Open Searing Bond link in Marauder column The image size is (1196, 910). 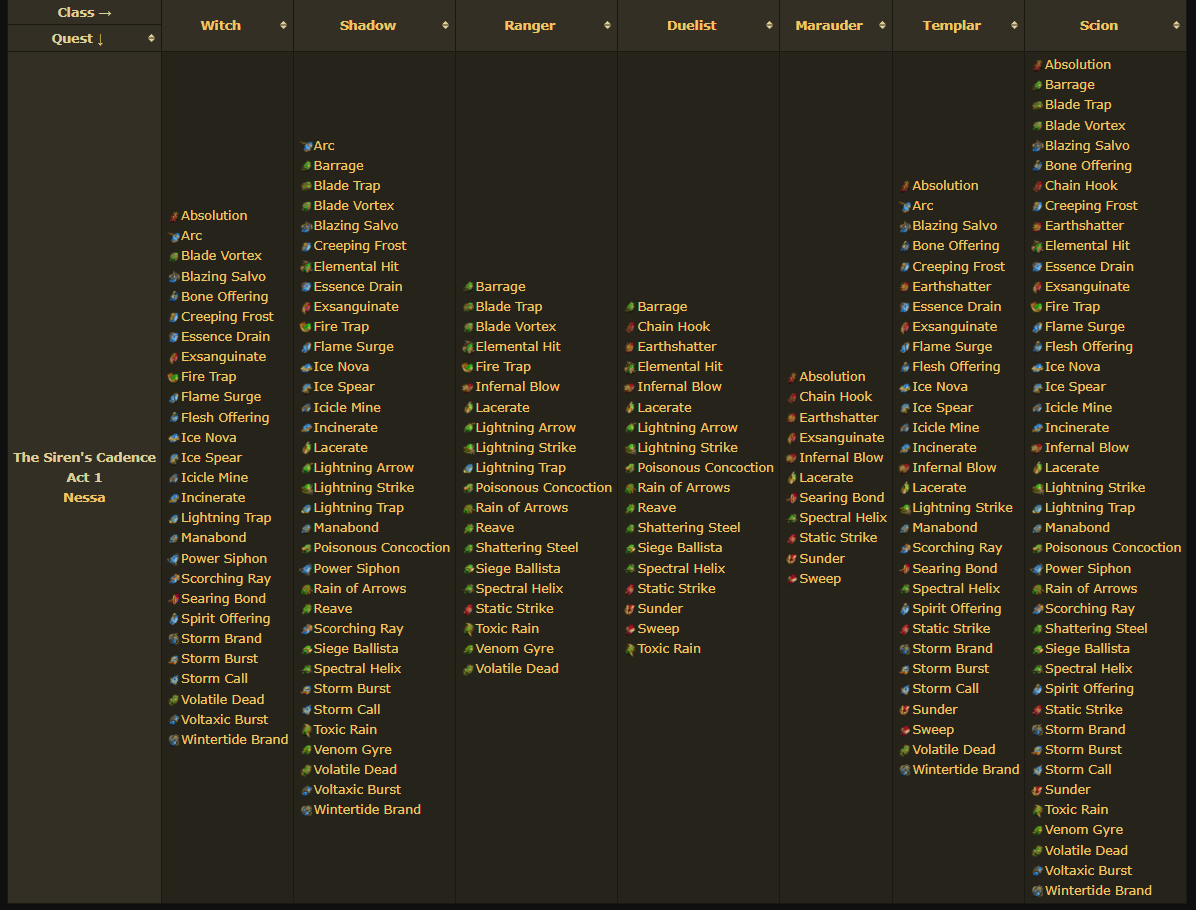coord(842,497)
